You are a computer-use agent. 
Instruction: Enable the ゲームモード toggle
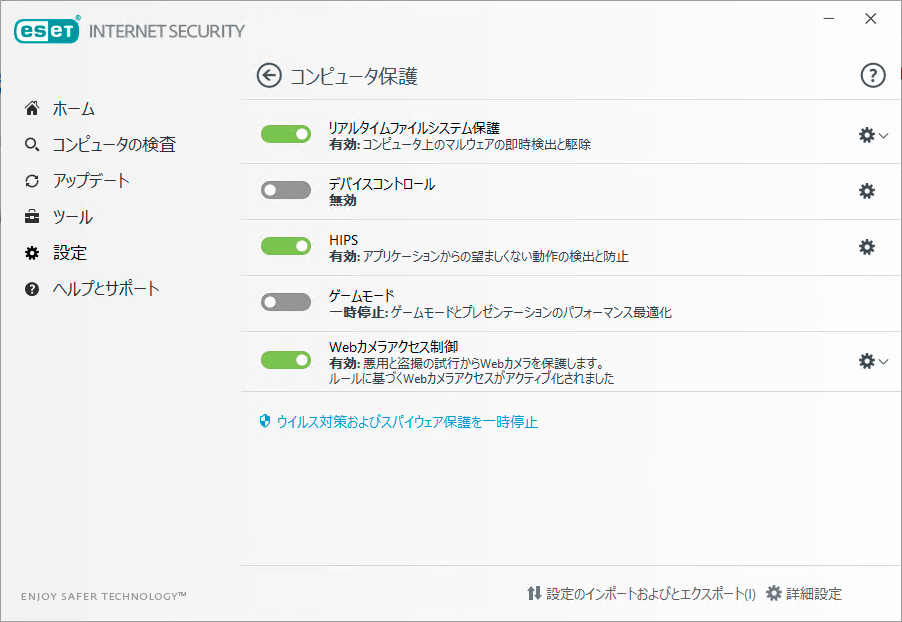coord(286,302)
